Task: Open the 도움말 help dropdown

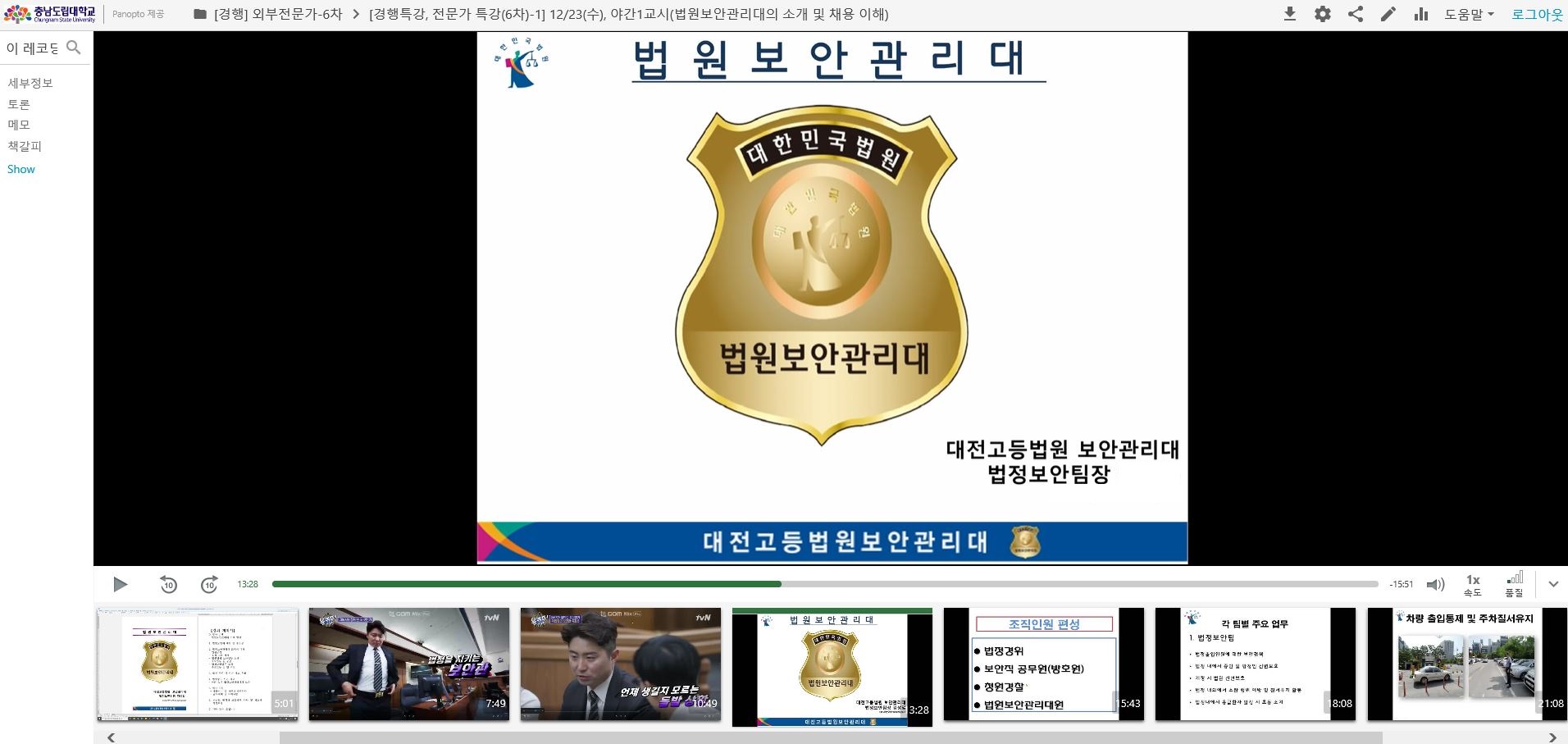Action: click(1469, 14)
